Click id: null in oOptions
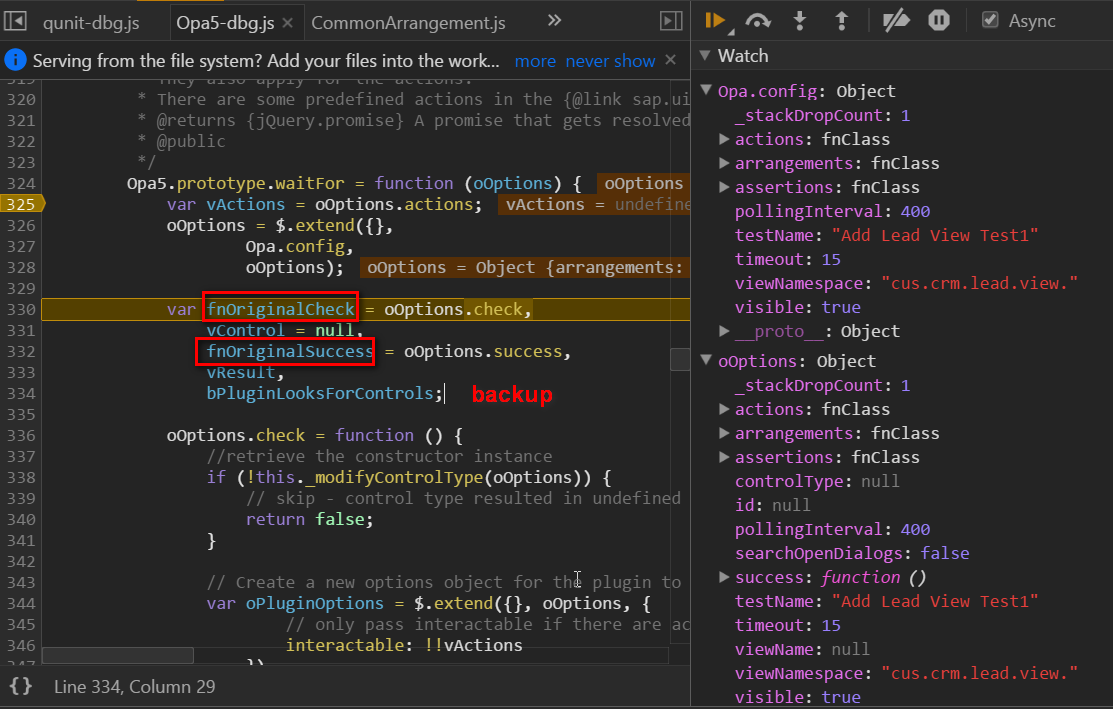 coord(772,505)
